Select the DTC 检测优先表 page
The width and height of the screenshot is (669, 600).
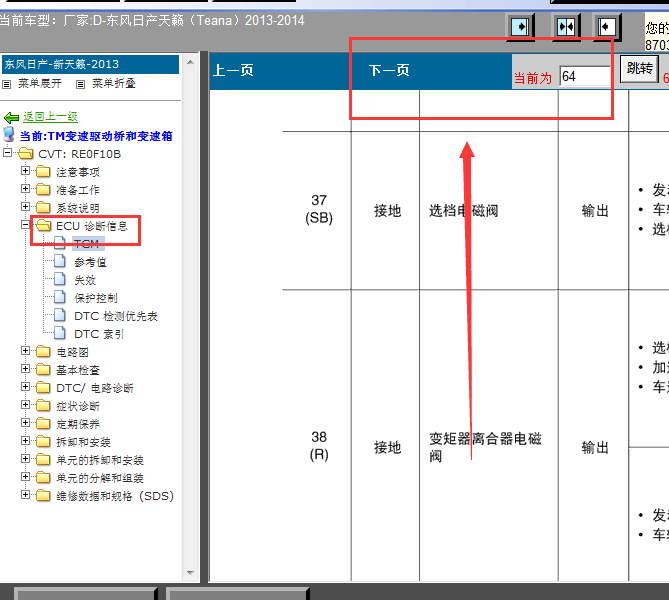pos(115,316)
